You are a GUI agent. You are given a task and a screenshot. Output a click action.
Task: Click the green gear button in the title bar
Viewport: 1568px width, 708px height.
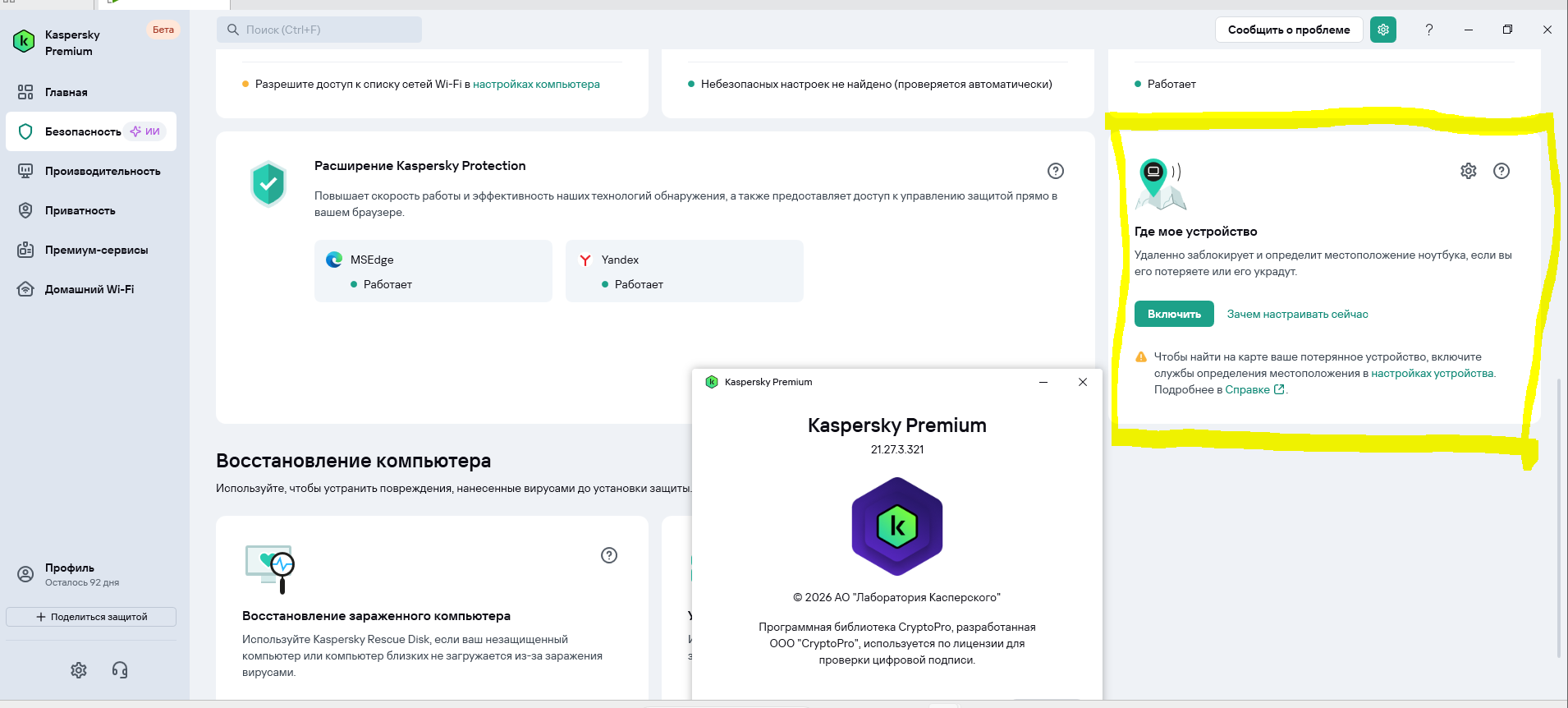point(1383,30)
